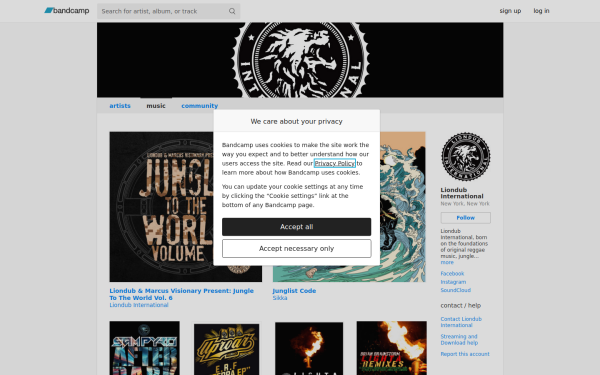Open the Uproar E.R.F album cover
The image size is (600, 375).
point(226,349)
